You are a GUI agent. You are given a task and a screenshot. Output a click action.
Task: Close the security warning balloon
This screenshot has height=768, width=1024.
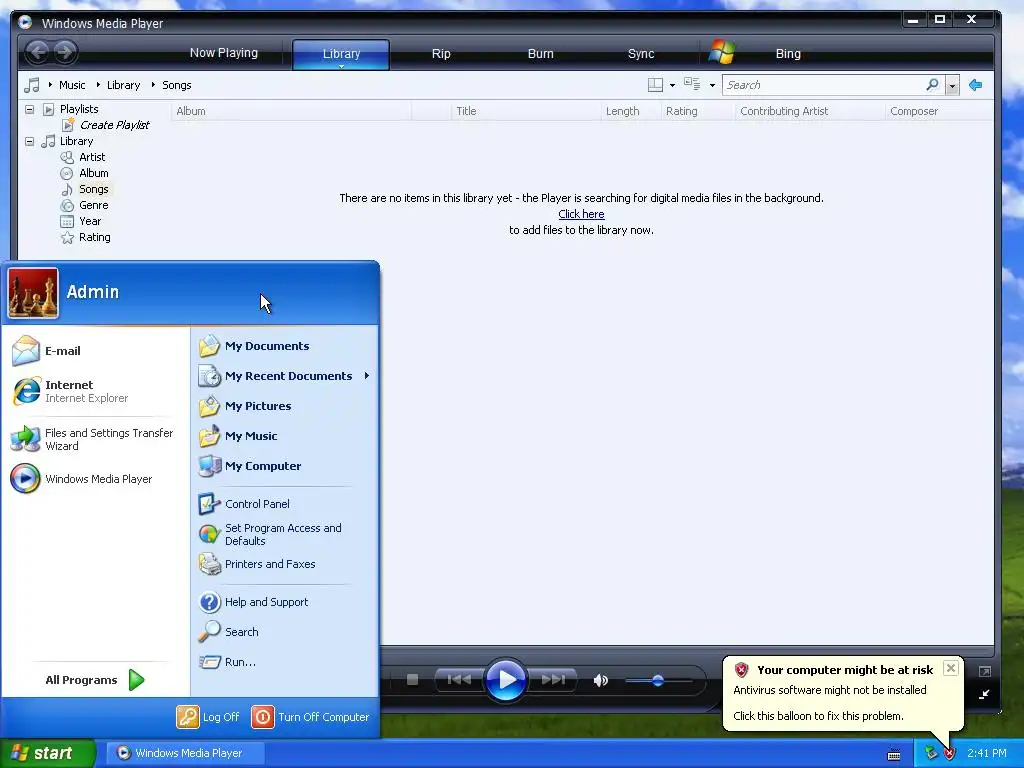point(951,668)
